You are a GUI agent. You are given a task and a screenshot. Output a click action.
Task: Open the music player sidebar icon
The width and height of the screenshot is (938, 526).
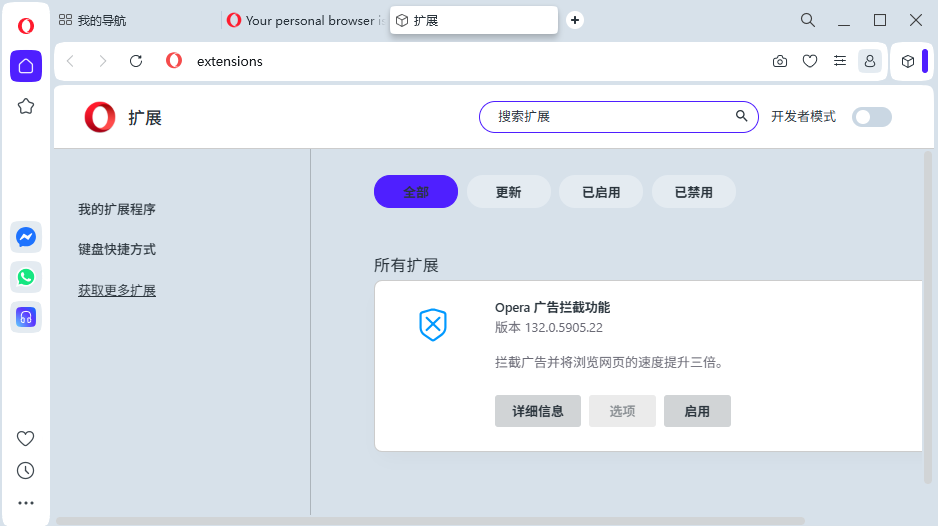click(x=26, y=317)
